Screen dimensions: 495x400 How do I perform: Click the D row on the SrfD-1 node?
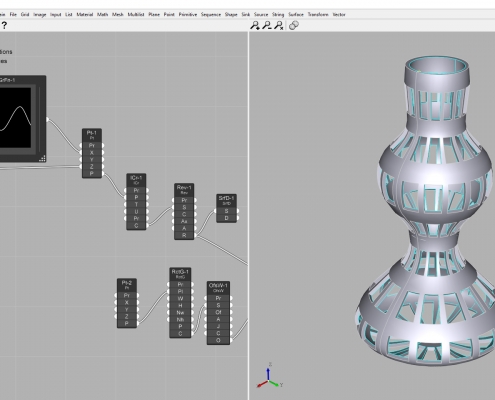tap(226, 218)
